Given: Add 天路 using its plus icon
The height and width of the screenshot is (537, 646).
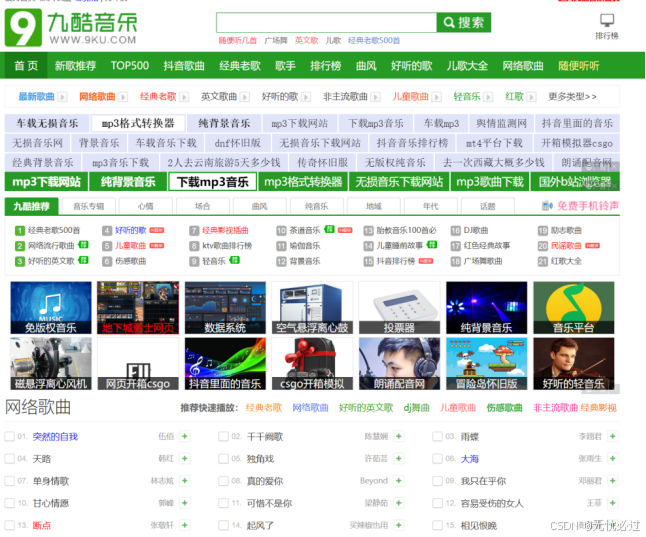Looking at the screenshot, I should [185, 458].
